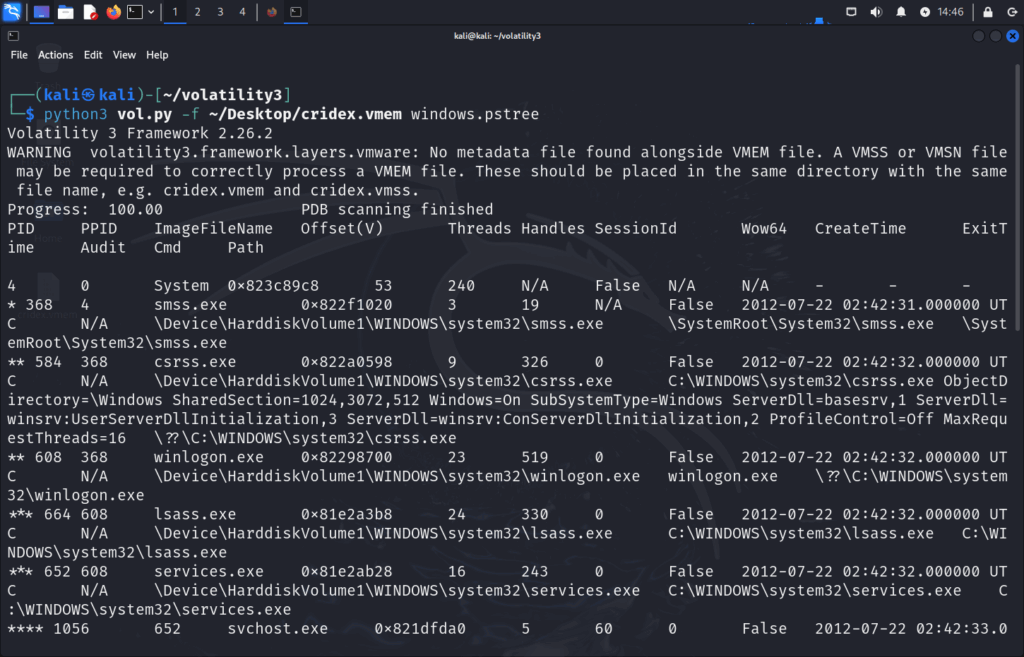Click the '~/Desktop/cridex.vmem' argument
The width and height of the screenshot is (1024, 657).
(x=306, y=114)
